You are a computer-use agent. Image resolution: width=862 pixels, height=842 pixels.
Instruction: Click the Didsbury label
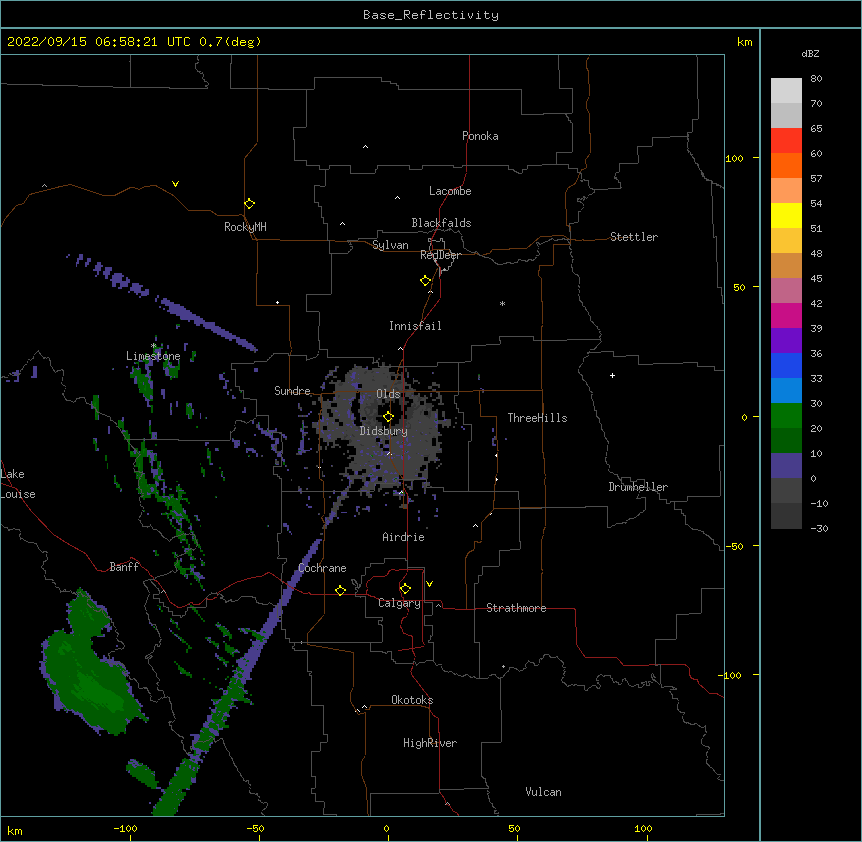(x=384, y=431)
